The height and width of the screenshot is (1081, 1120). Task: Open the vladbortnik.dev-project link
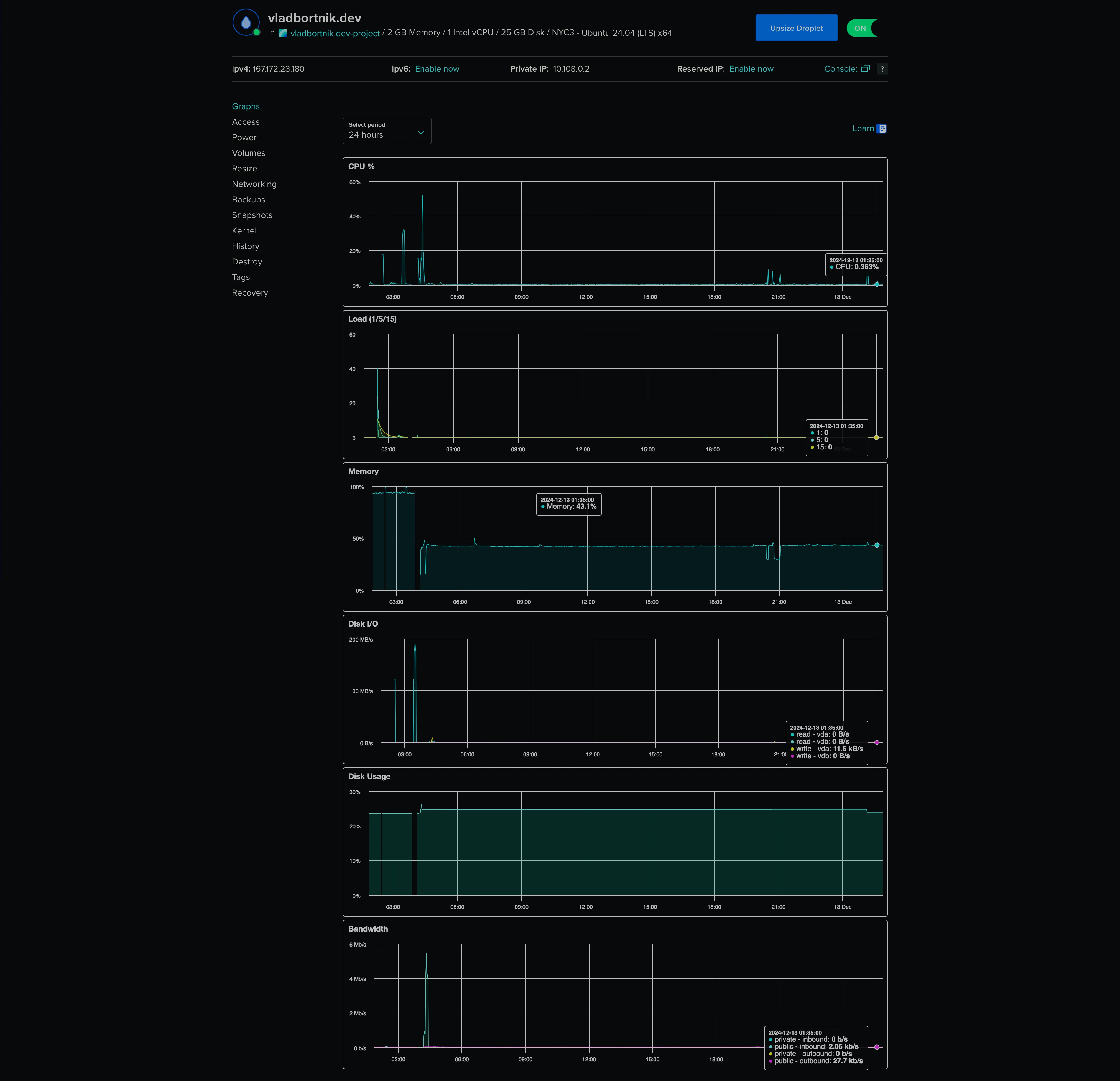click(x=334, y=33)
